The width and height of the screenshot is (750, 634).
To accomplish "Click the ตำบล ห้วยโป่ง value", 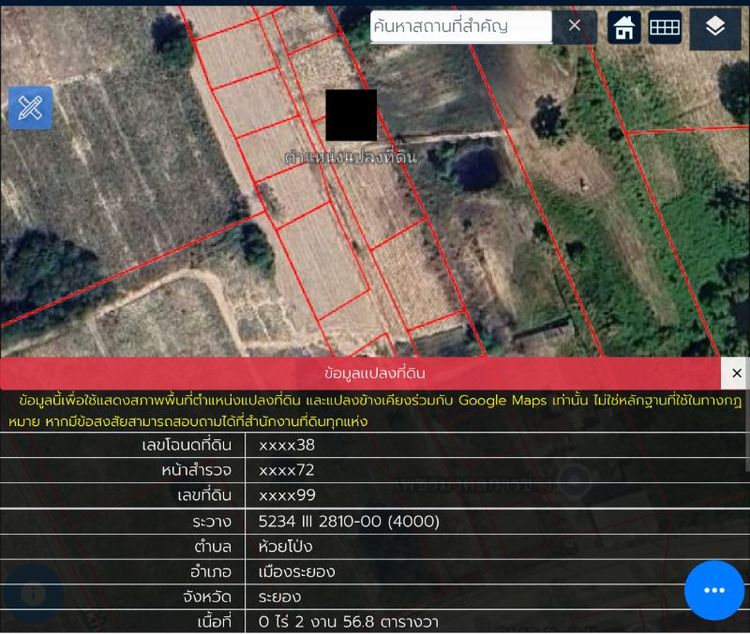I will tap(285, 546).
